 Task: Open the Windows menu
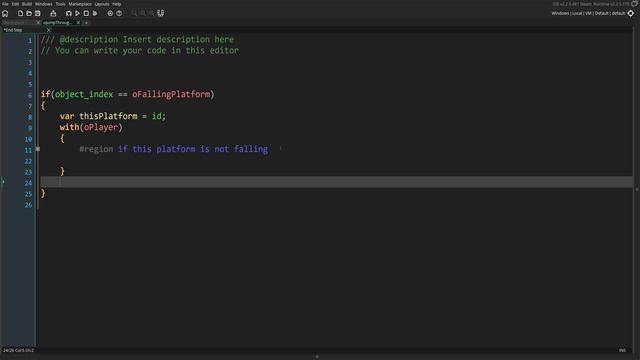[44, 4]
